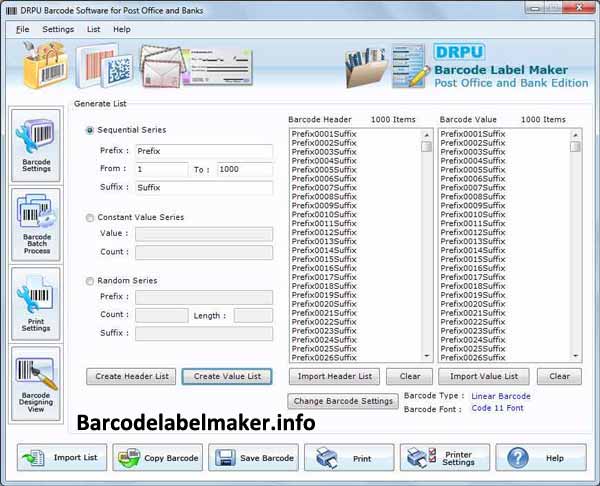Screen dimensions: 600x486
Task: Select Prefix0005Suffix in Barcode Value list
Action: click(x=473, y=170)
